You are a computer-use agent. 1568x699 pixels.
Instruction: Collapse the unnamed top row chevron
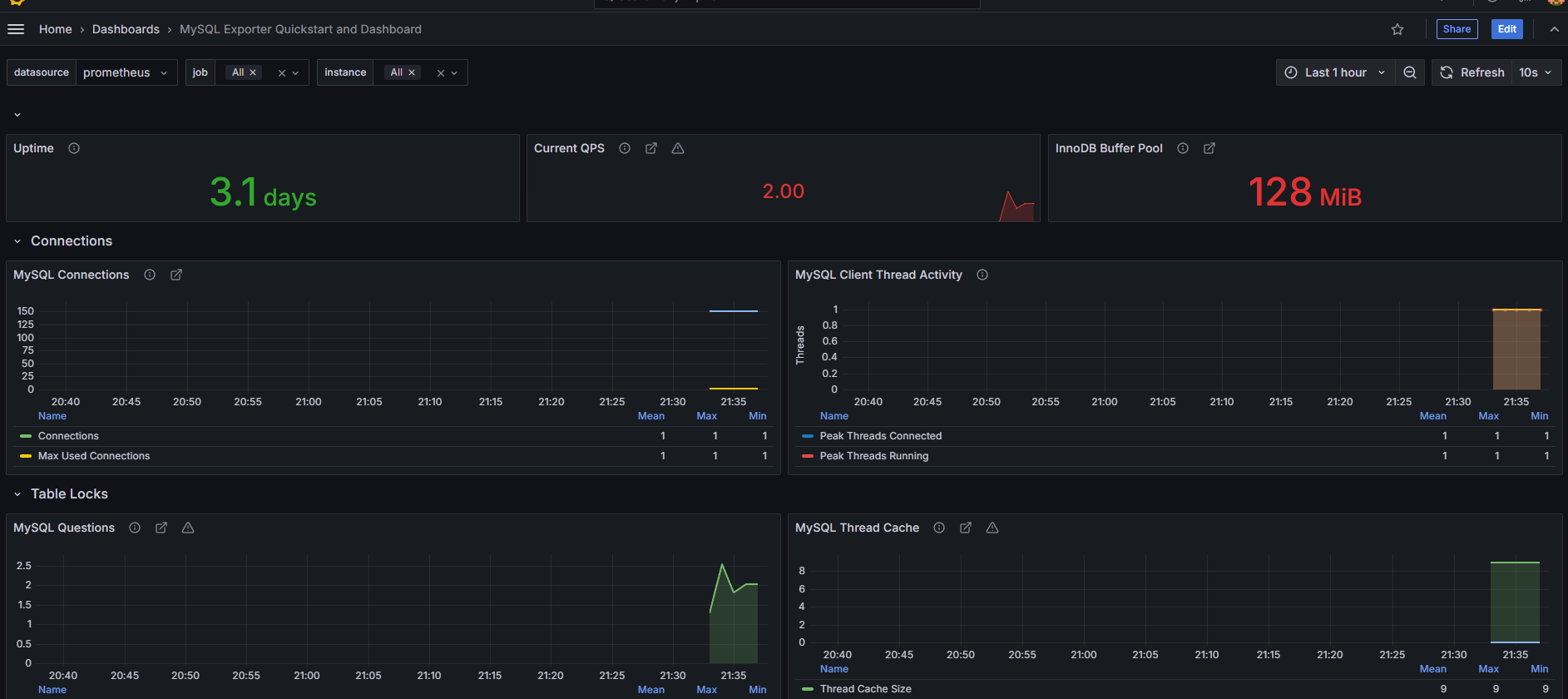[x=17, y=115]
